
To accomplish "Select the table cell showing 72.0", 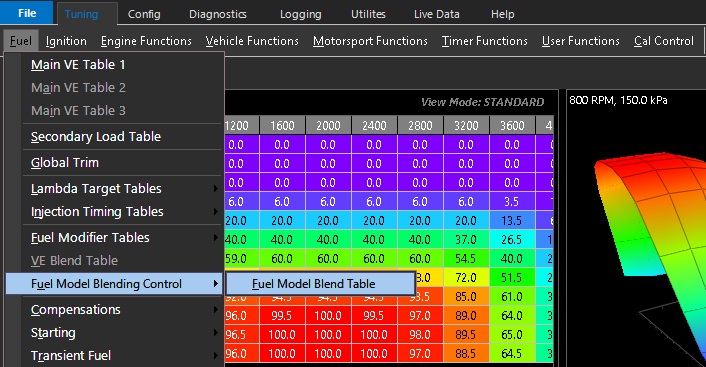I will [x=466, y=278].
